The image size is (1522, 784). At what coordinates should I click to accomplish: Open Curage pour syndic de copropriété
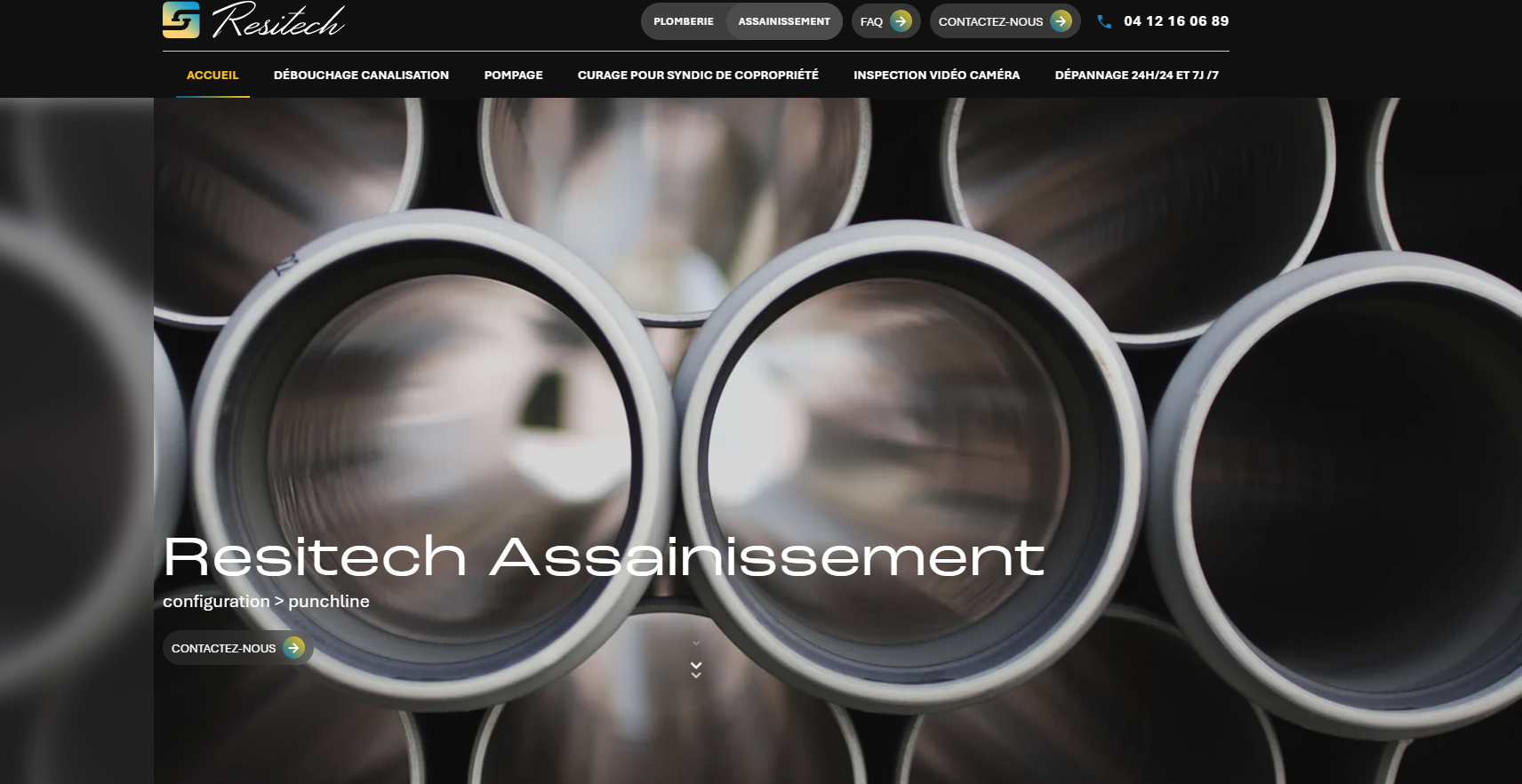point(698,75)
